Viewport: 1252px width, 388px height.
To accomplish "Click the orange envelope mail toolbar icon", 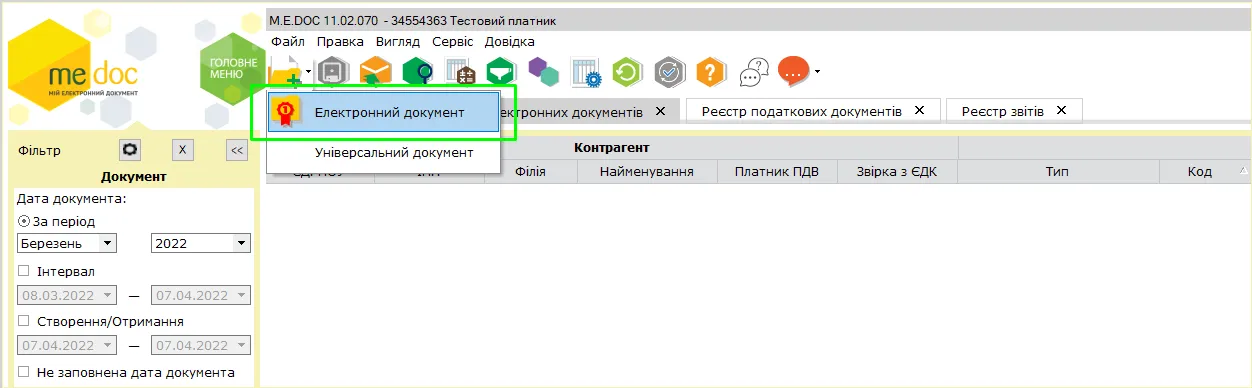I will tap(375, 72).
